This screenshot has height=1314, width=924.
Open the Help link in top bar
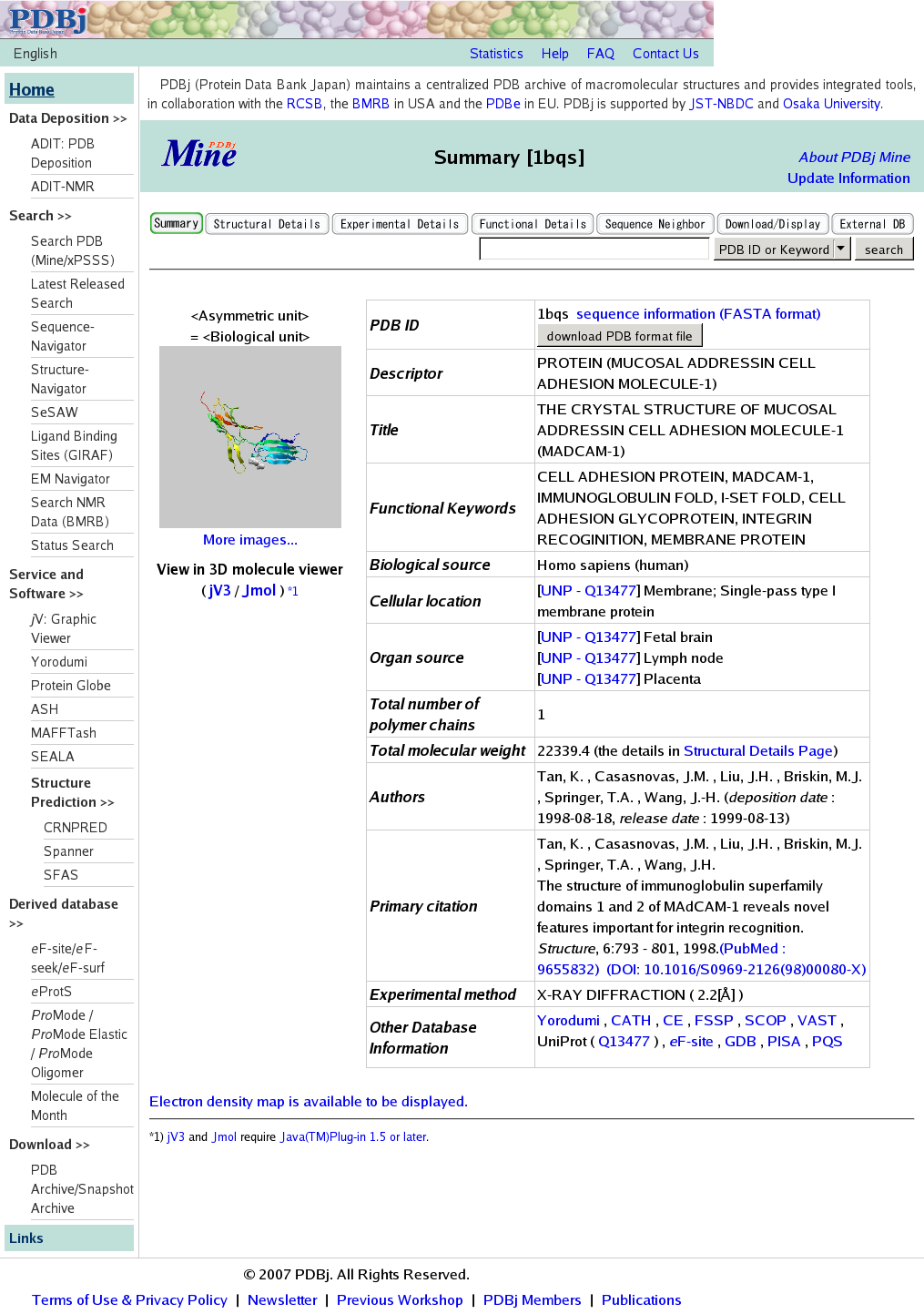(x=554, y=54)
